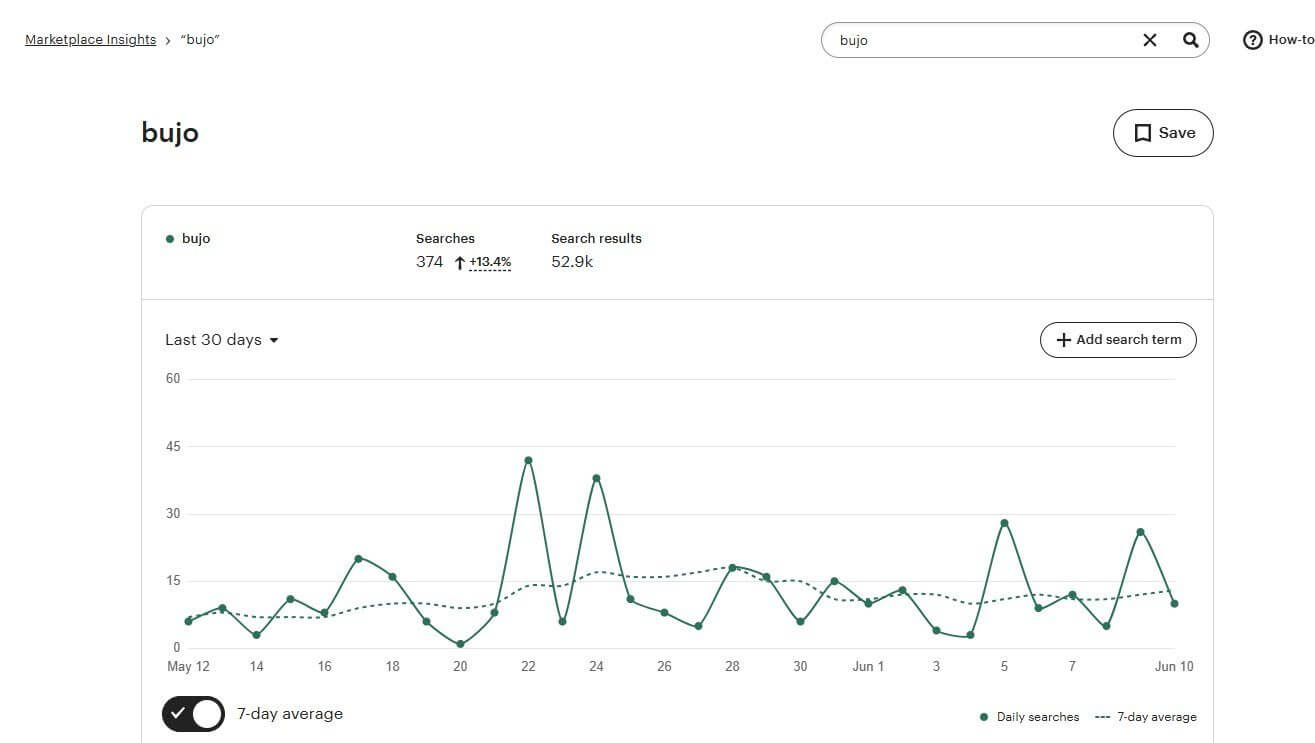Clear the bujo search field
Screen dimensions: 1315x743
point(1150,40)
